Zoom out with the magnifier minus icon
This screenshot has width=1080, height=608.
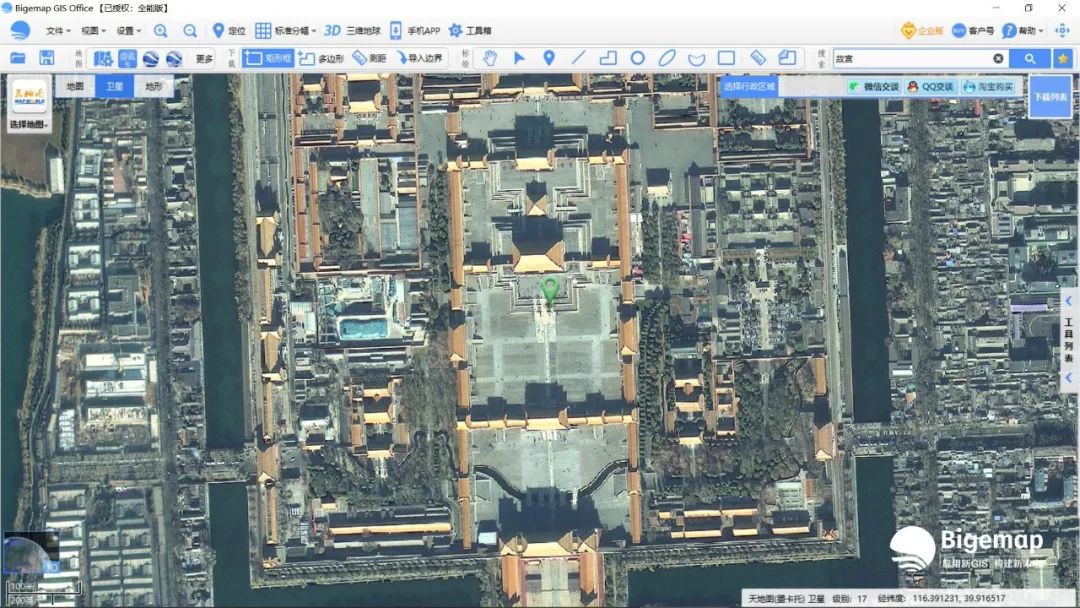[x=190, y=31]
